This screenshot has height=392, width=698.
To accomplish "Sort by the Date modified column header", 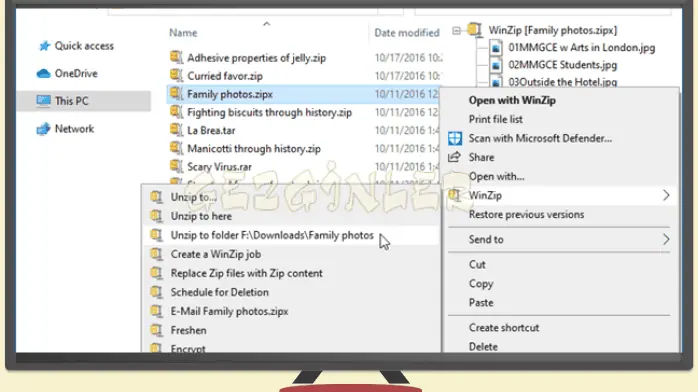I will coord(406,32).
